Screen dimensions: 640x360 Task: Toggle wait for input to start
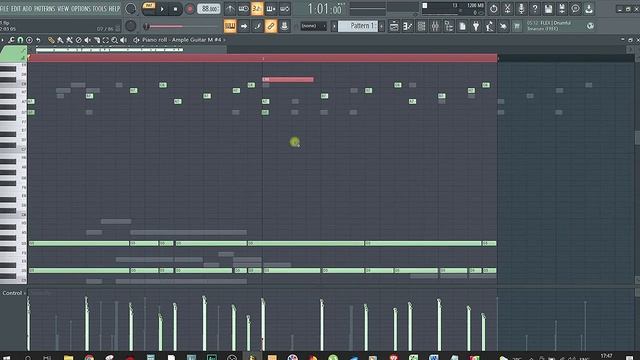click(x=243, y=9)
